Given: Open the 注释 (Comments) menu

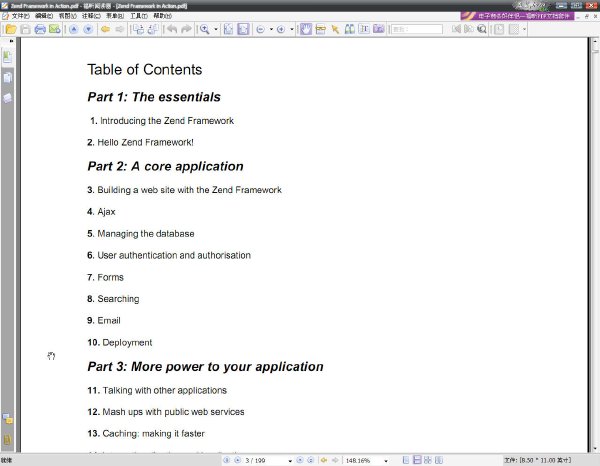Looking at the screenshot, I should click(91, 16).
